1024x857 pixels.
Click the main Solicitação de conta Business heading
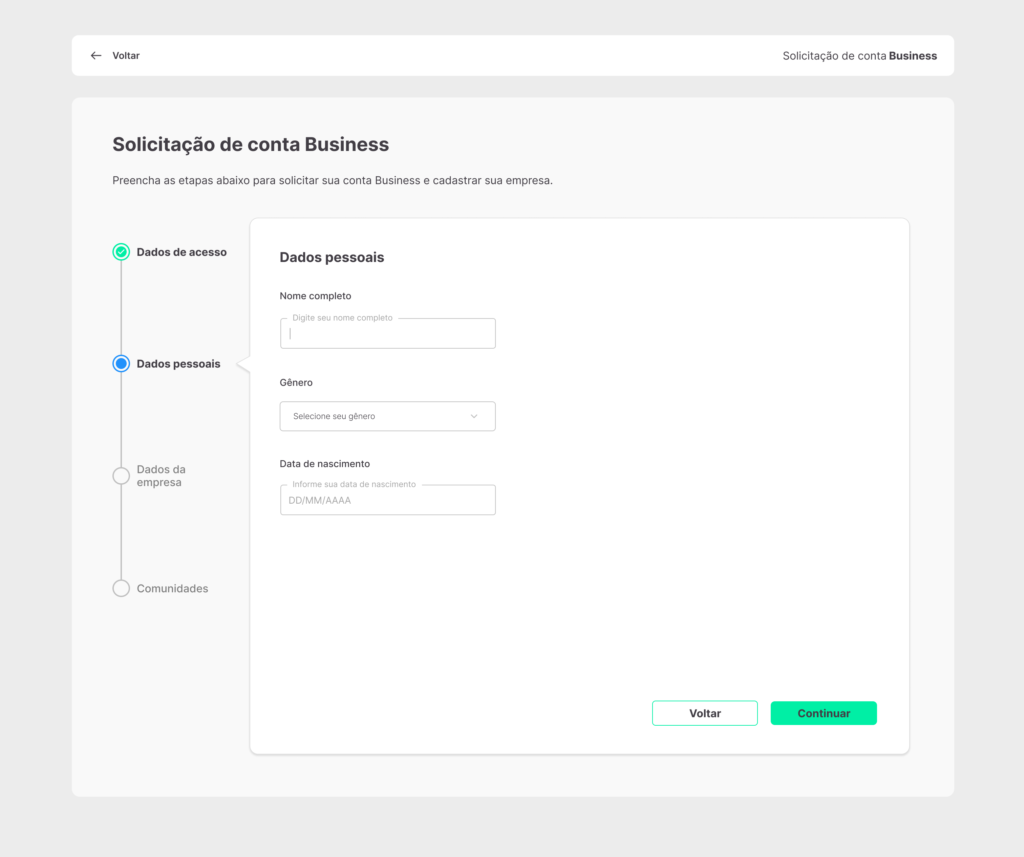(251, 144)
